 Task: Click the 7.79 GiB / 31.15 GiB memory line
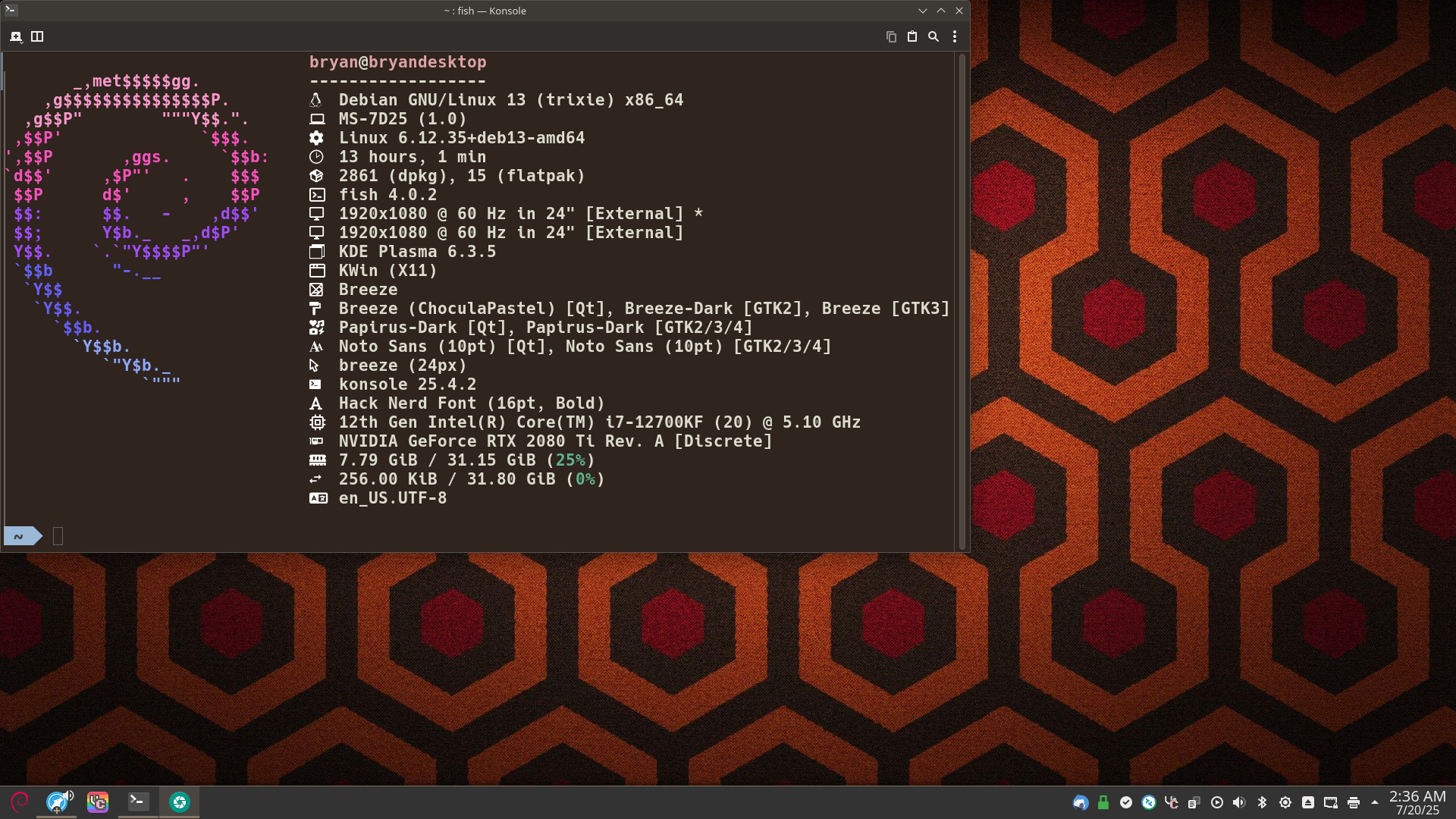click(x=466, y=460)
